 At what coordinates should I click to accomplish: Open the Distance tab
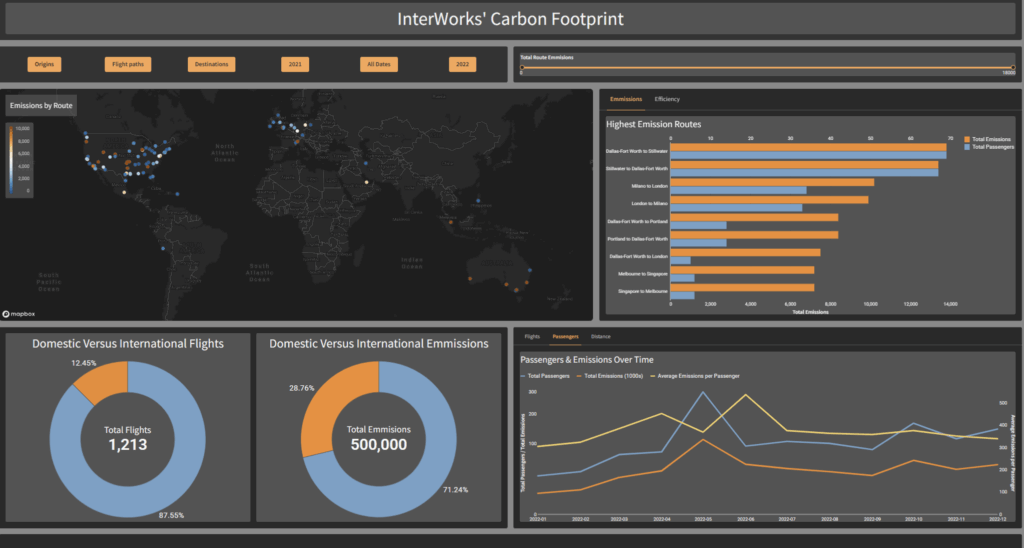tap(601, 336)
